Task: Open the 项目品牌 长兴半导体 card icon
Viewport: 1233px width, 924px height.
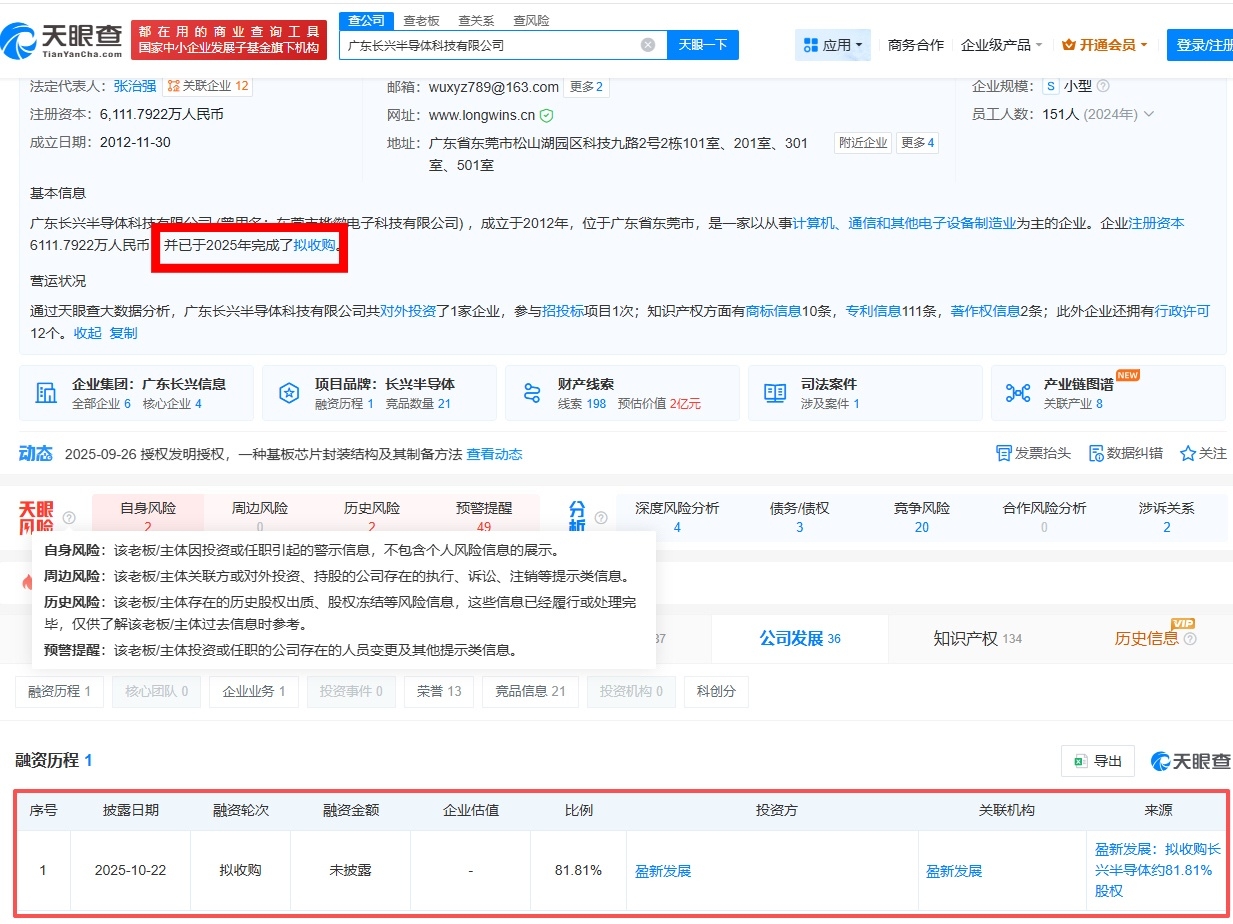Action: coord(289,393)
